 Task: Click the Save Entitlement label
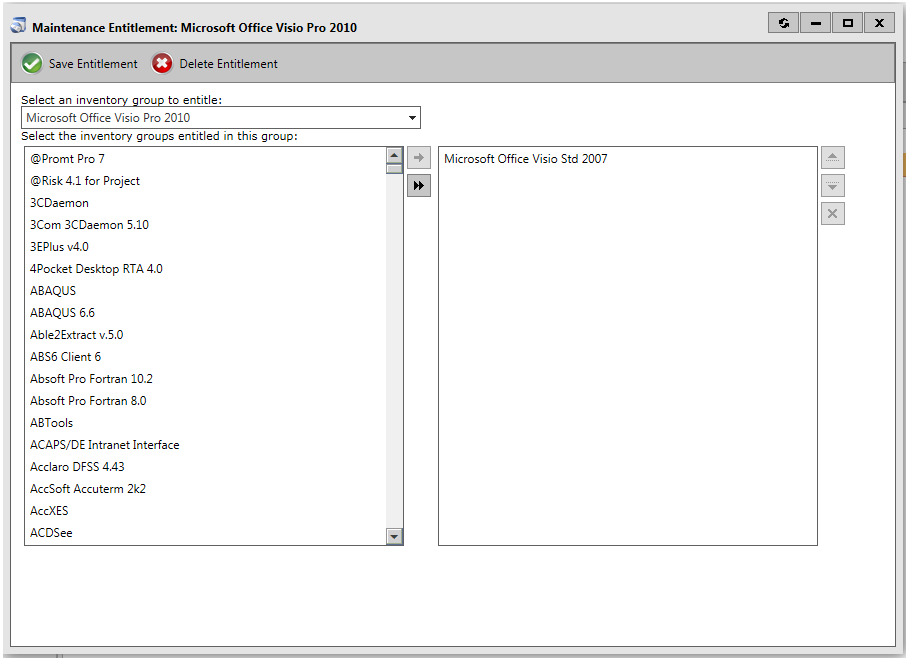click(93, 64)
